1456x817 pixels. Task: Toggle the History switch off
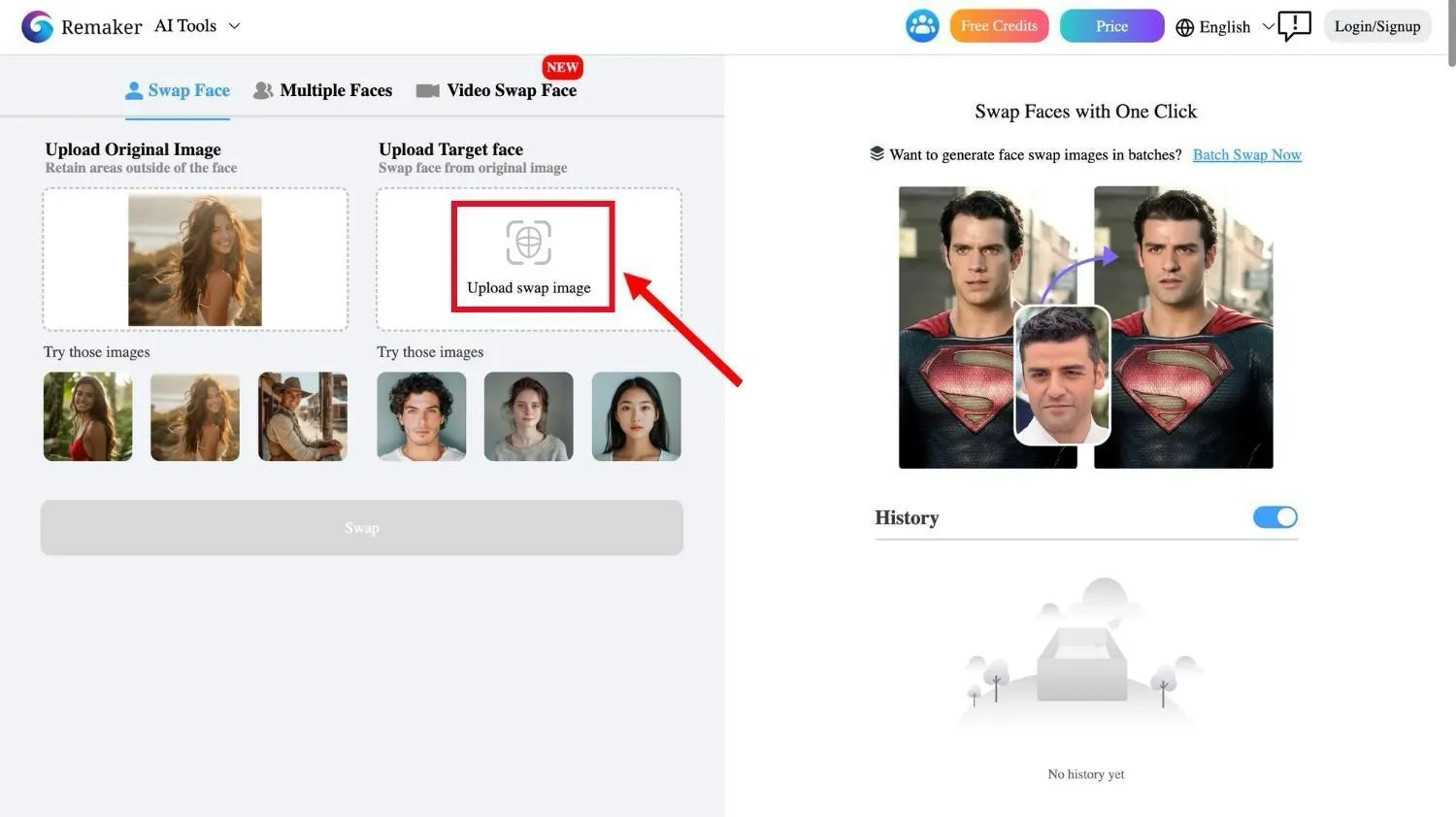coord(1275,517)
